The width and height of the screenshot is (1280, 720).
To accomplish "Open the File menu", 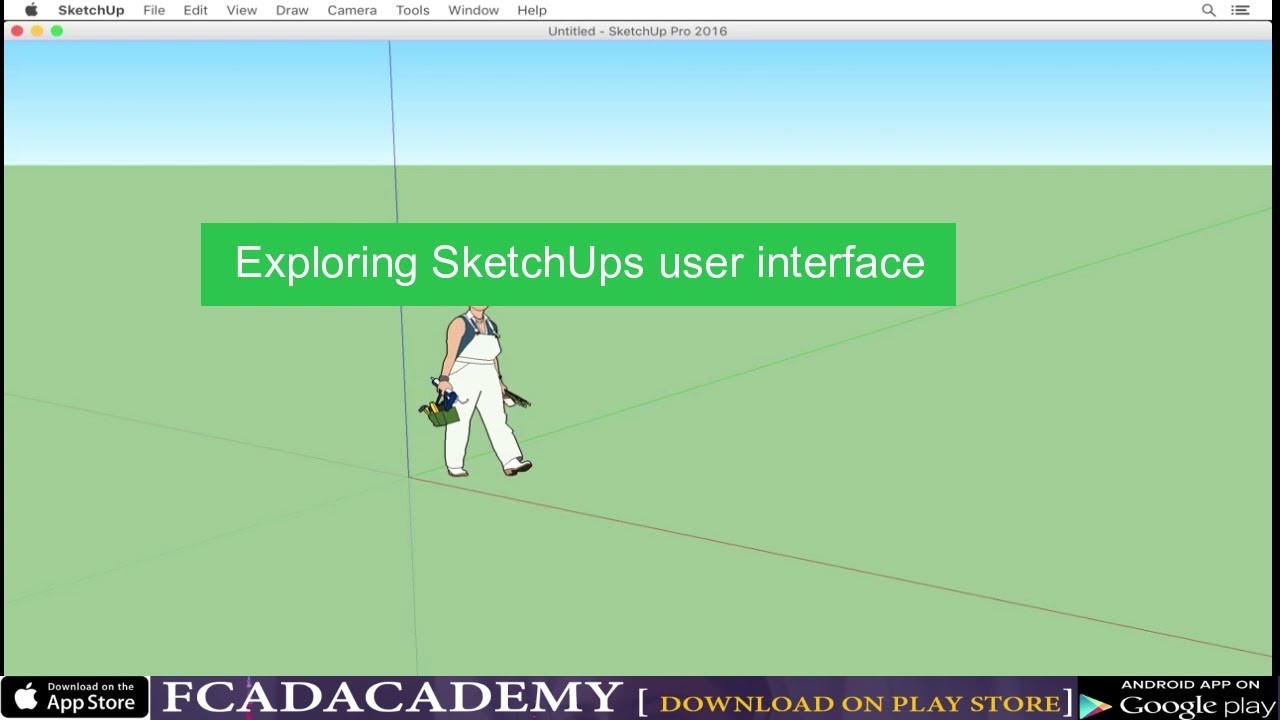I will point(154,10).
